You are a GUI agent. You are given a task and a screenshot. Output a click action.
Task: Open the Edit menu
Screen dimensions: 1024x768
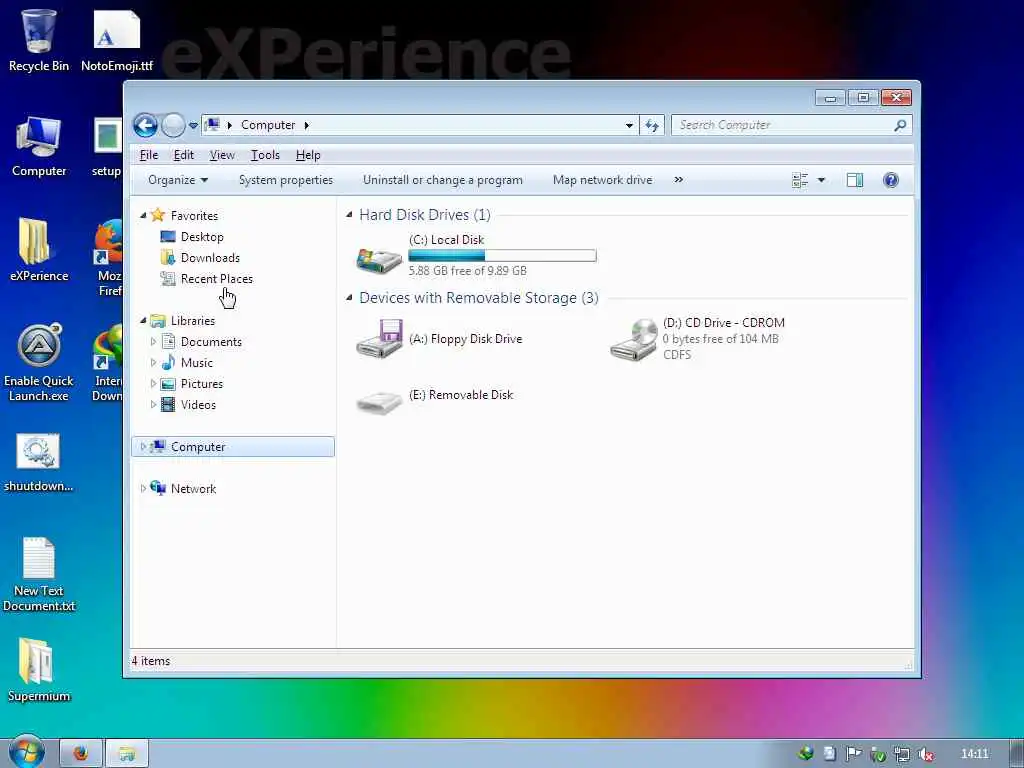point(184,155)
